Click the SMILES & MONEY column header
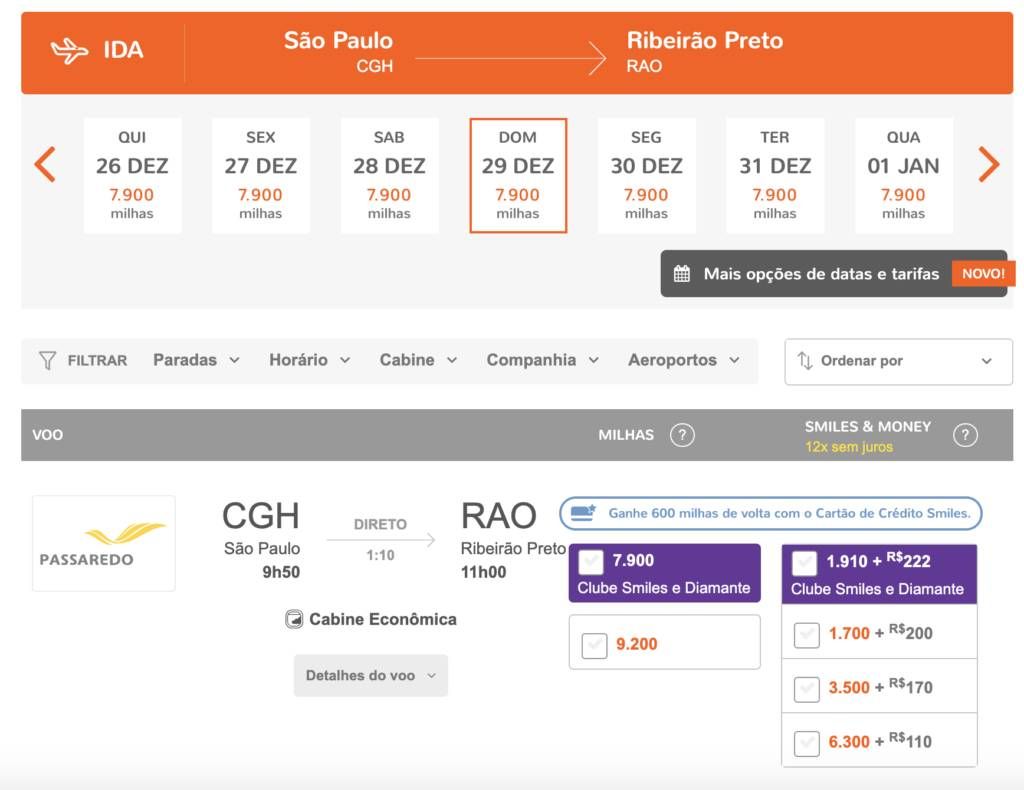Viewport: 1024px width, 790px height. coord(867,426)
